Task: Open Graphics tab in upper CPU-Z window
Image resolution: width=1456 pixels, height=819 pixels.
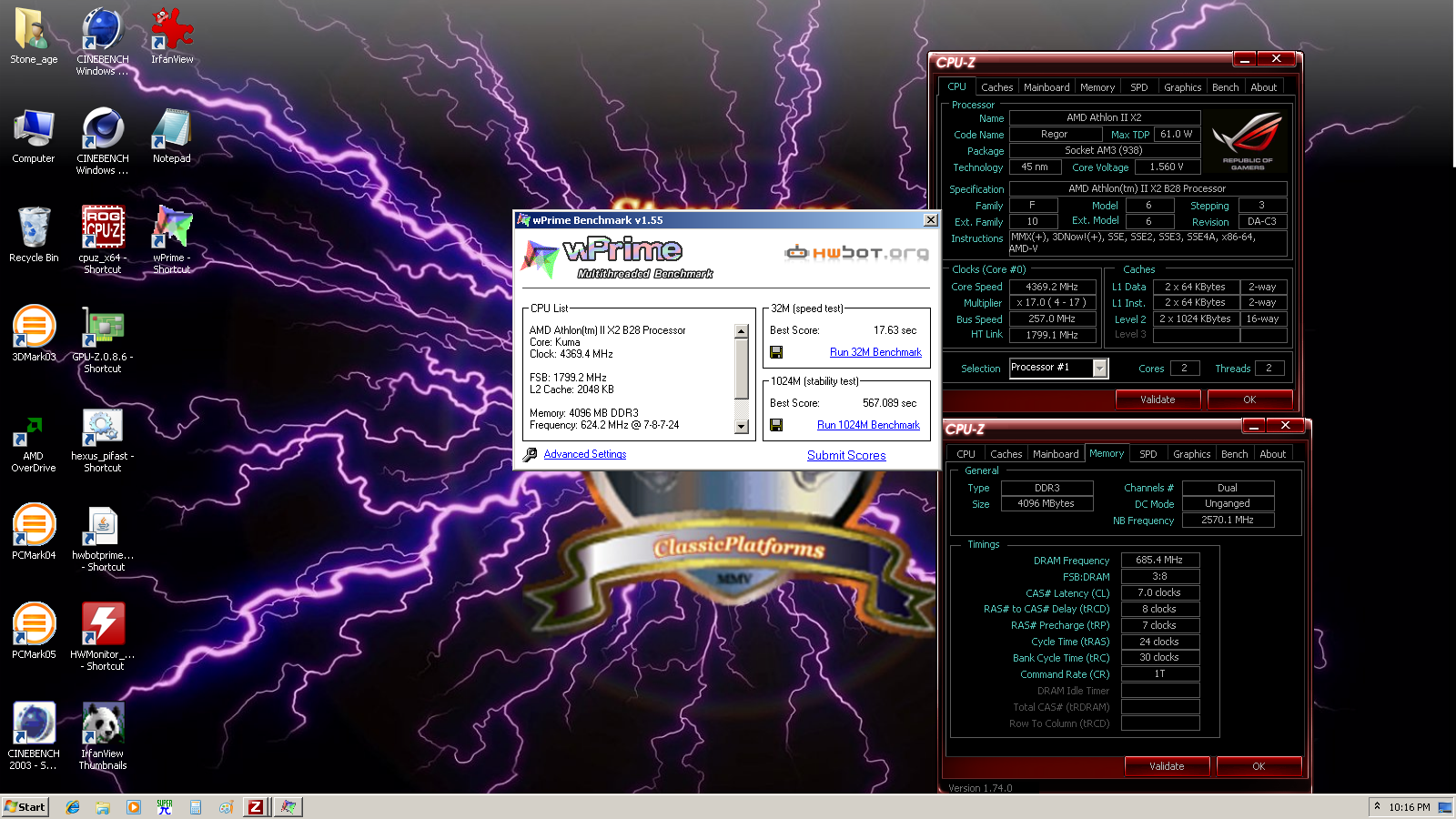Action: click(1183, 87)
